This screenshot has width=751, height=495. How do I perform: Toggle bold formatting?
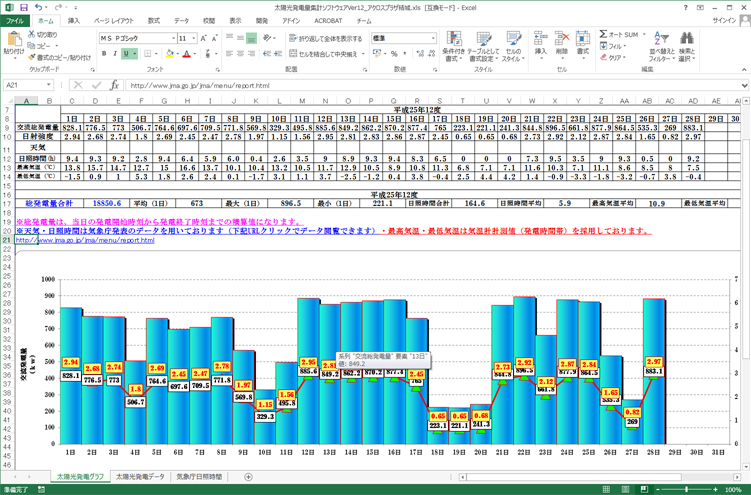tap(104, 54)
